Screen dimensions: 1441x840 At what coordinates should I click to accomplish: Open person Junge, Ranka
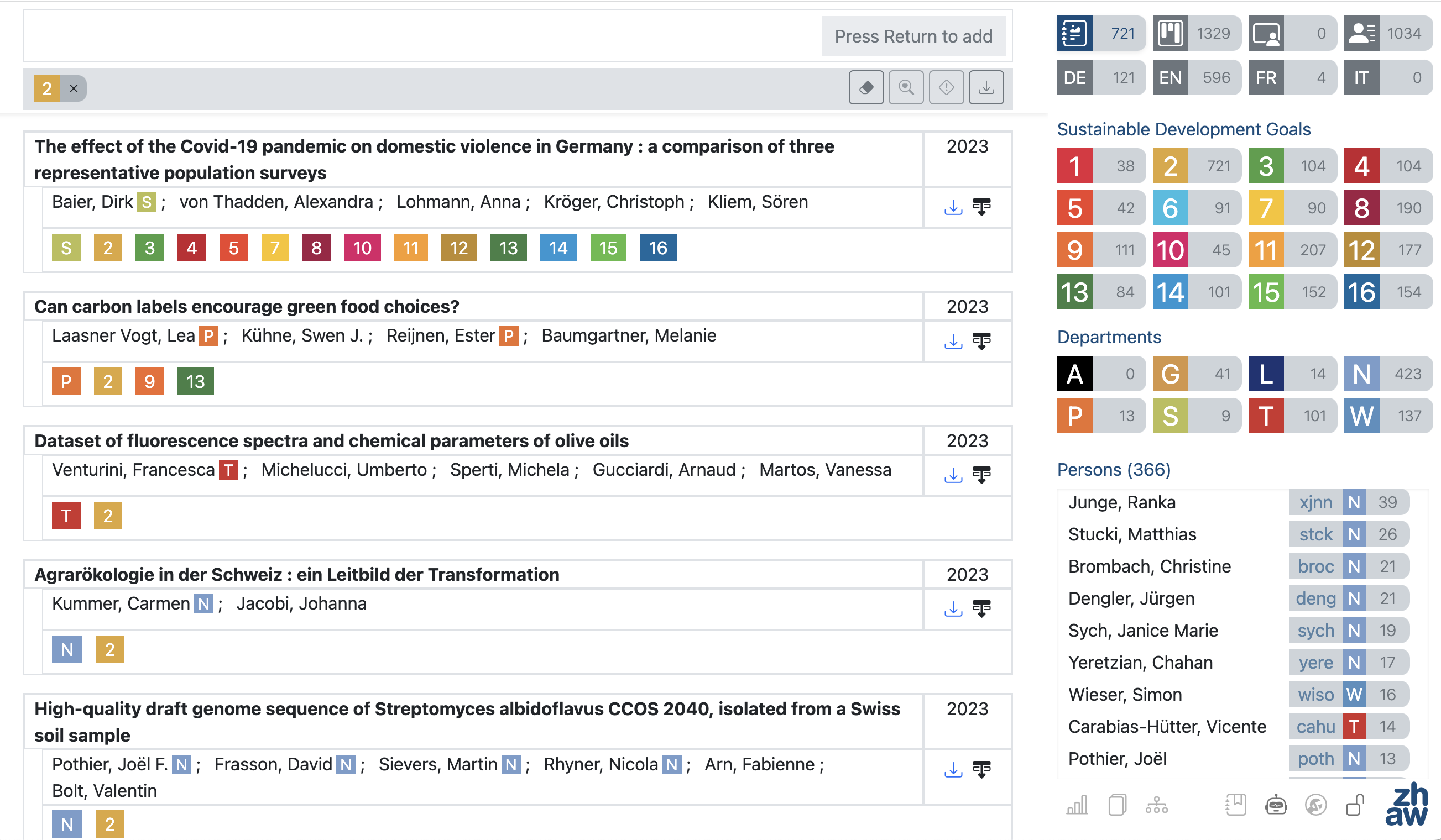click(x=1121, y=502)
